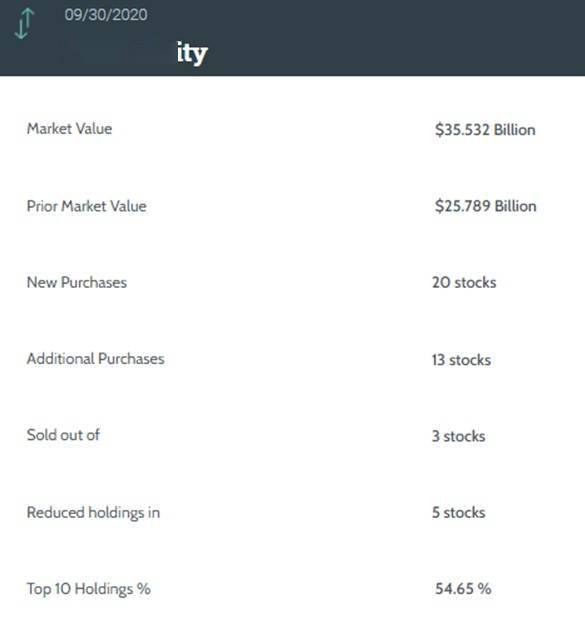Click the 20 stocks value
The width and height of the screenshot is (585, 619).
464,282
